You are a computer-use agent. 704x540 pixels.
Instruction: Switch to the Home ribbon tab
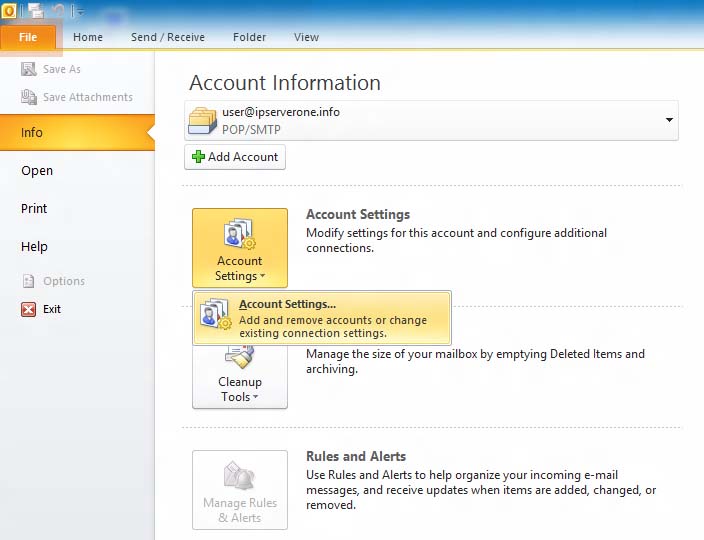click(x=88, y=37)
